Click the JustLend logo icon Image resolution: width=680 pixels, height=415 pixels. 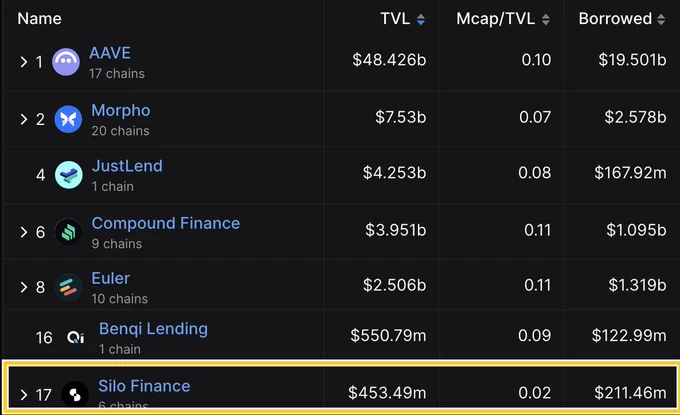pos(69,175)
